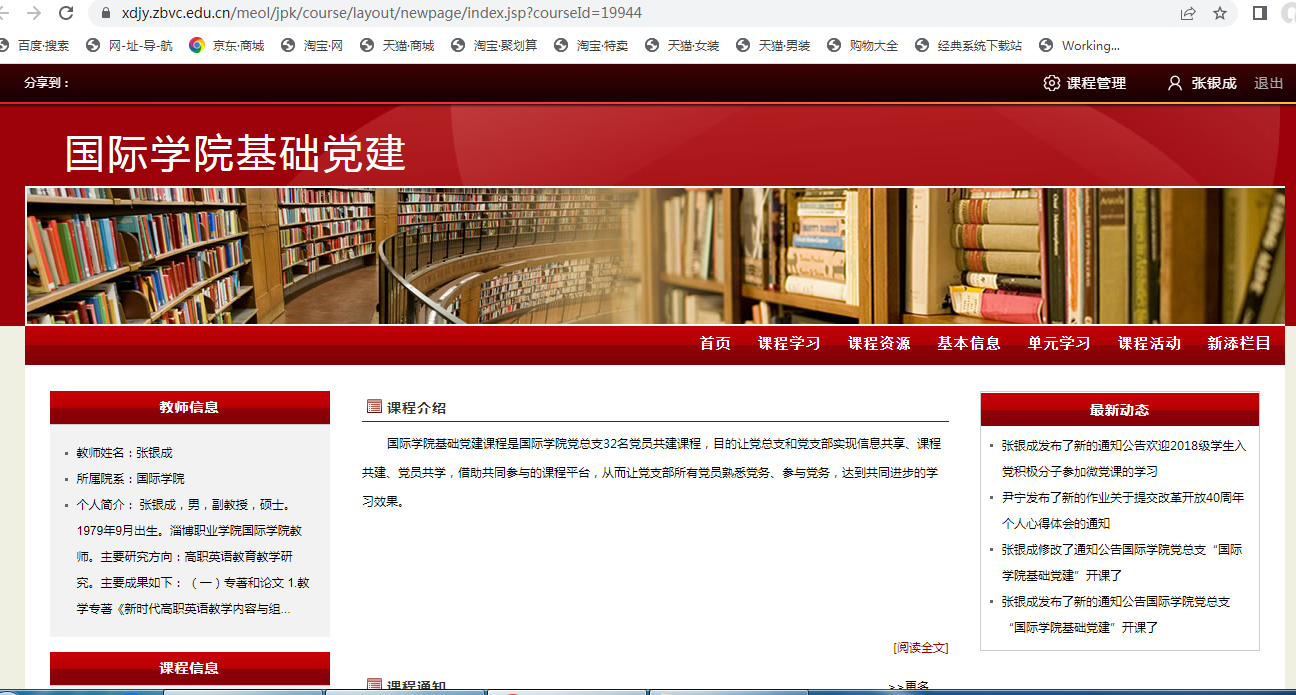
Task: Open the 基本信息 menu item
Action: [x=968, y=343]
